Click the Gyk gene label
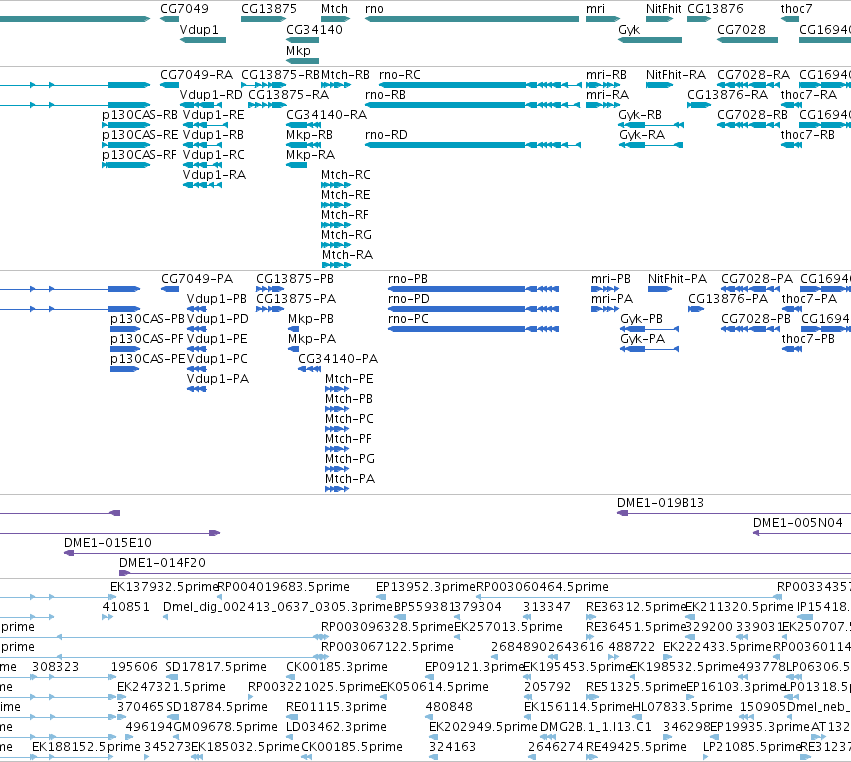Screen dimensions: 851x762 629,29
